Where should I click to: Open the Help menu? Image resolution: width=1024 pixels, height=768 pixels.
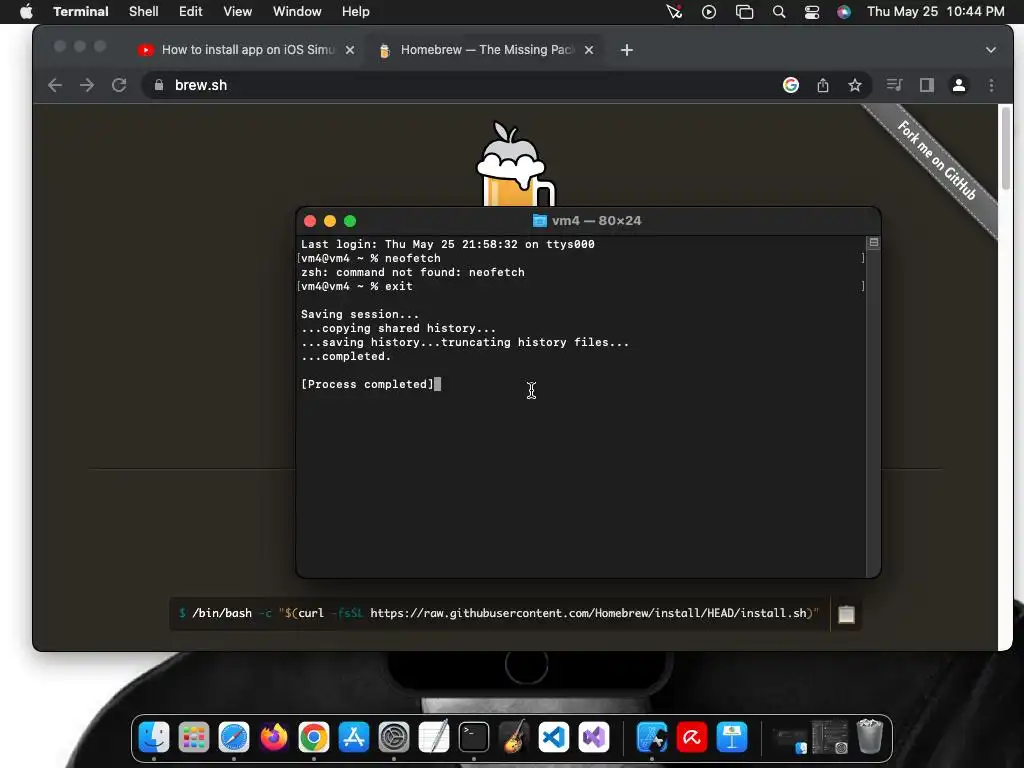[x=356, y=12]
